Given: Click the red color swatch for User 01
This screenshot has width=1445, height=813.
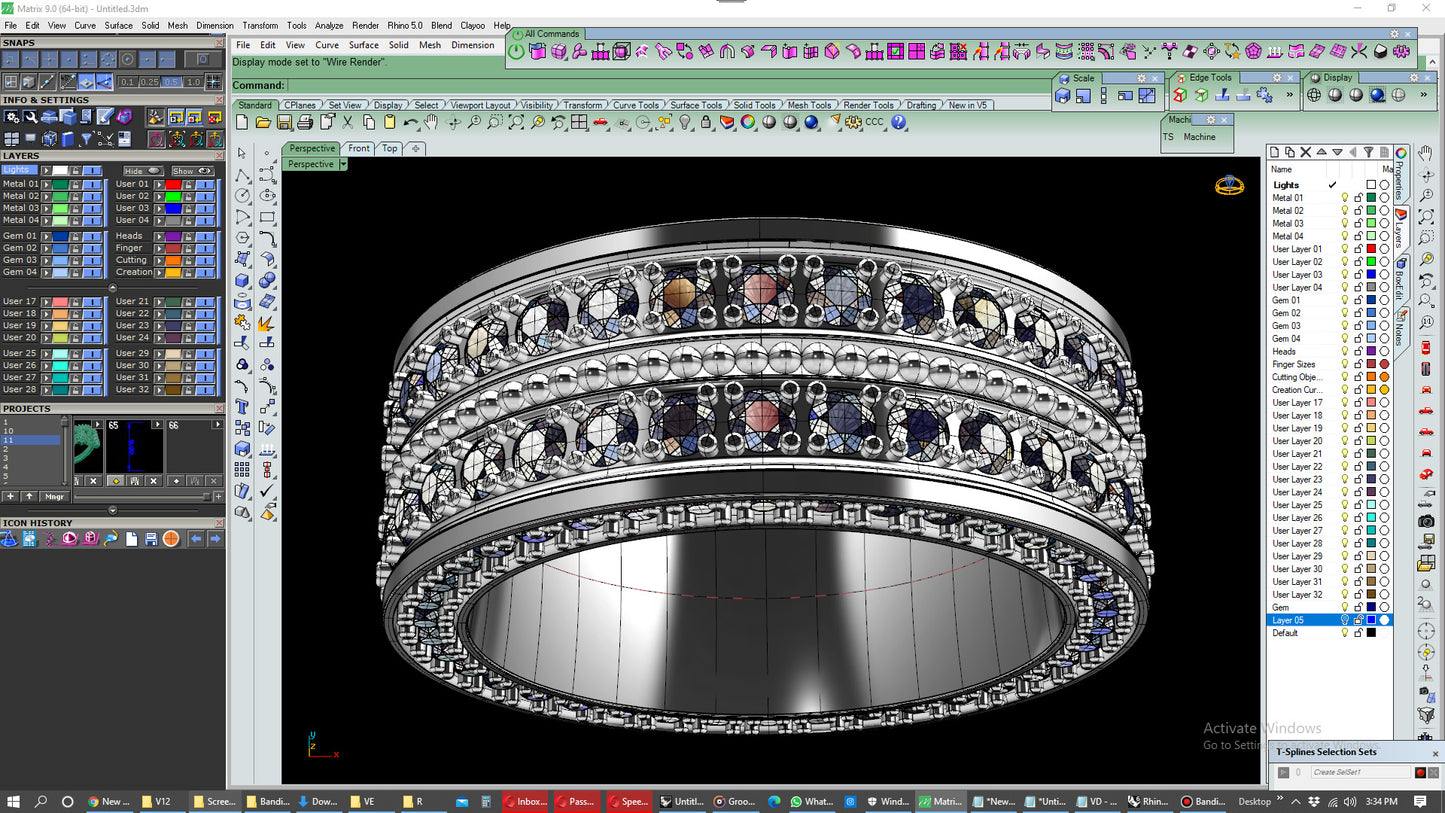Looking at the screenshot, I should [x=173, y=184].
